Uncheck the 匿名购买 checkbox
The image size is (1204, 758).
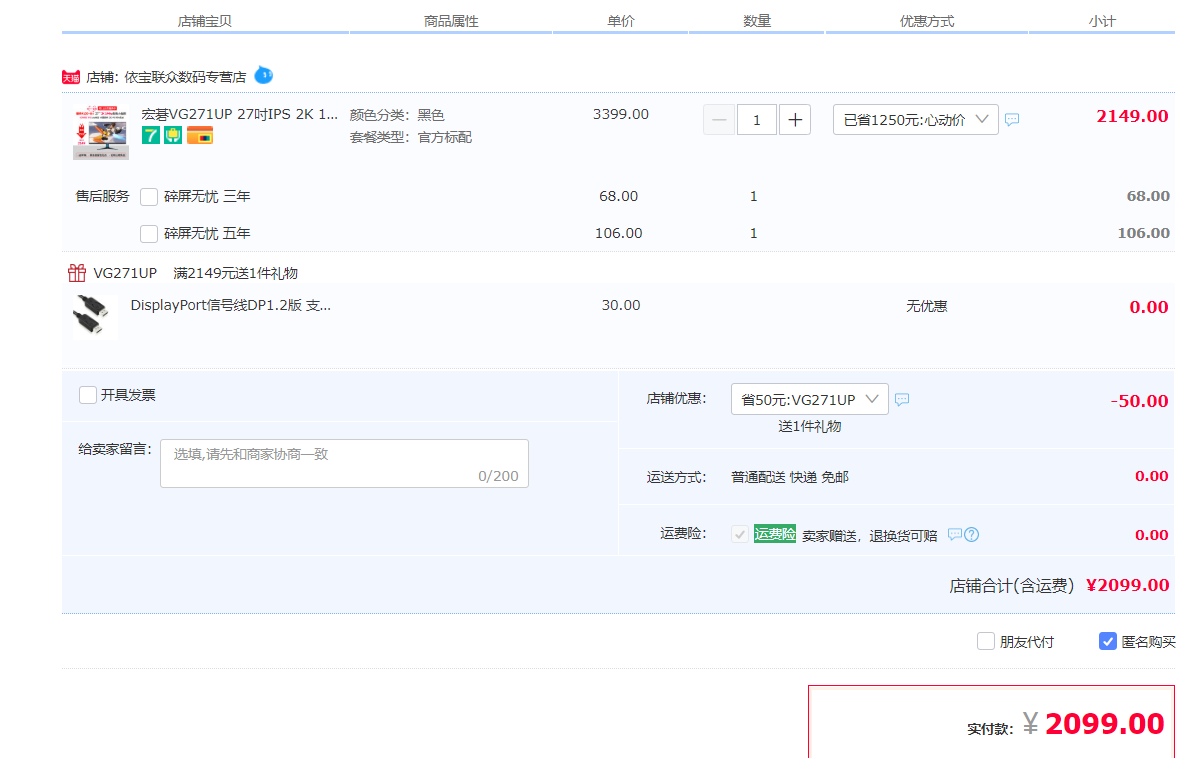(x=1108, y=642)
